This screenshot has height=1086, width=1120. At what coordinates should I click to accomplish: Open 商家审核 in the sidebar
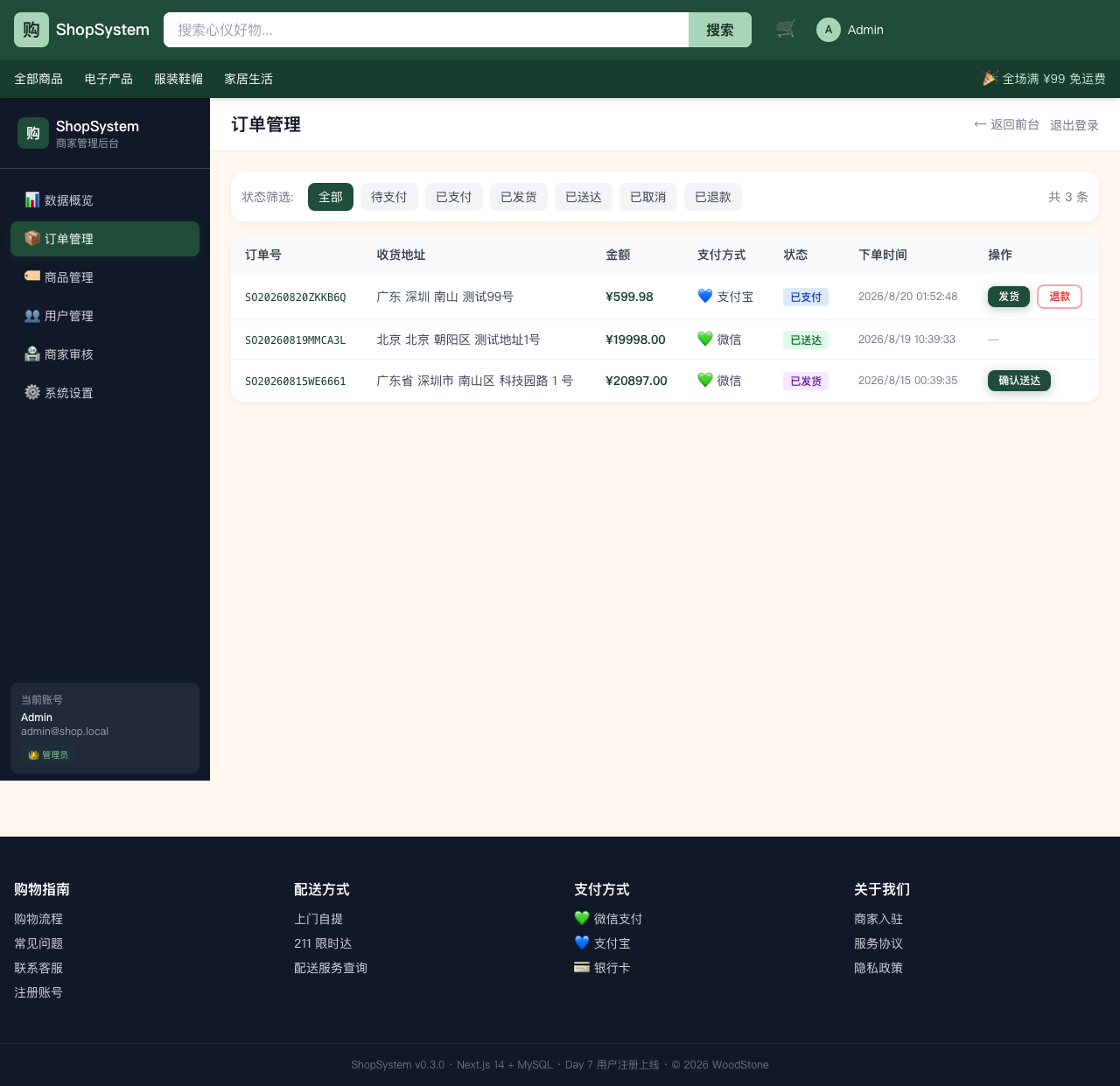click(x=105, y=354)
